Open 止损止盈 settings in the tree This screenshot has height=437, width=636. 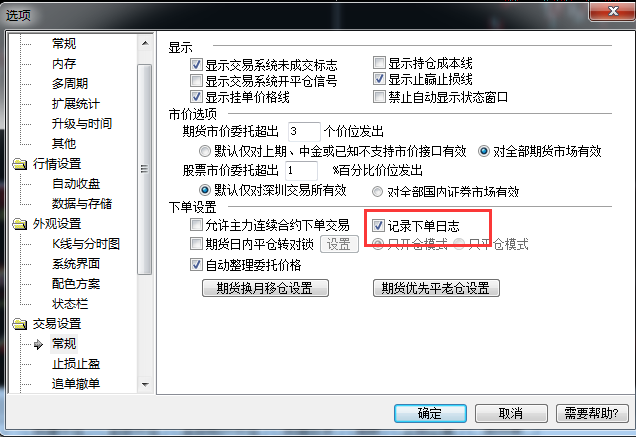pyautogui.click(x=76, y=364)
